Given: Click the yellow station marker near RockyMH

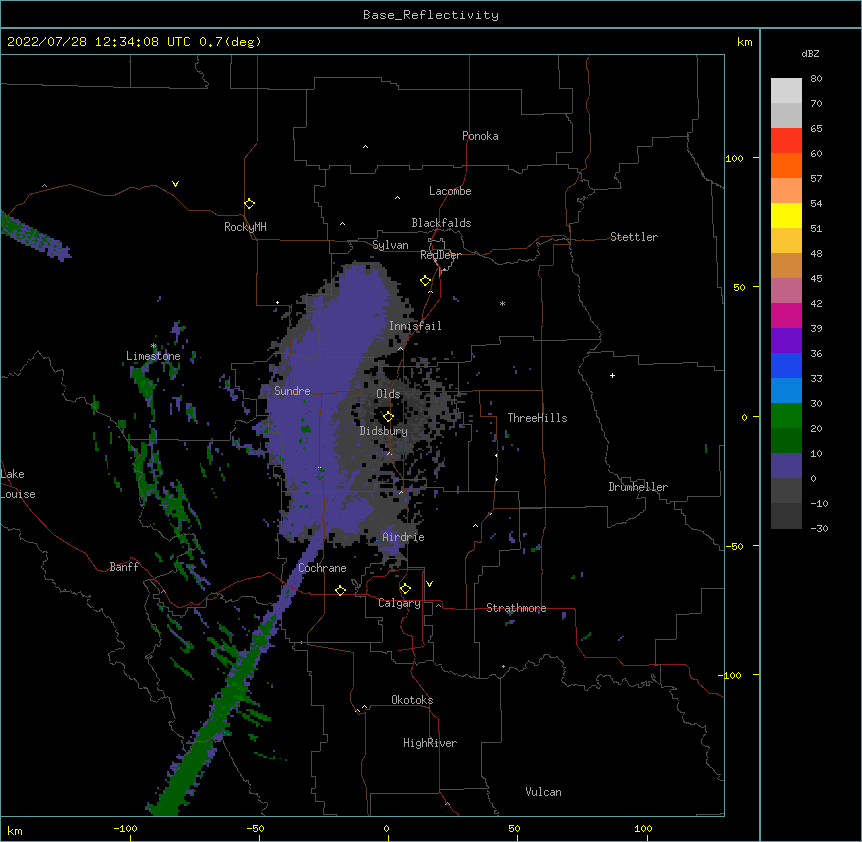Looking at the screenshot, I should (249, 204).
